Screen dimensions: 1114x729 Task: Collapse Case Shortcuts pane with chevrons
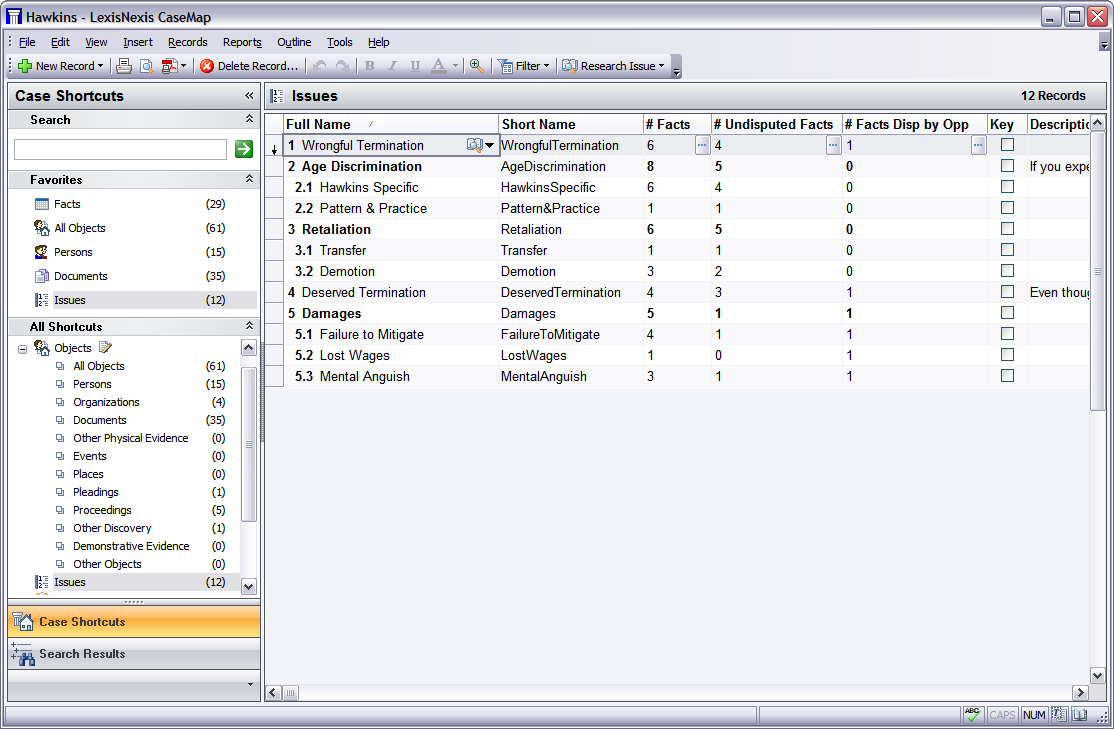coord(249,96)
